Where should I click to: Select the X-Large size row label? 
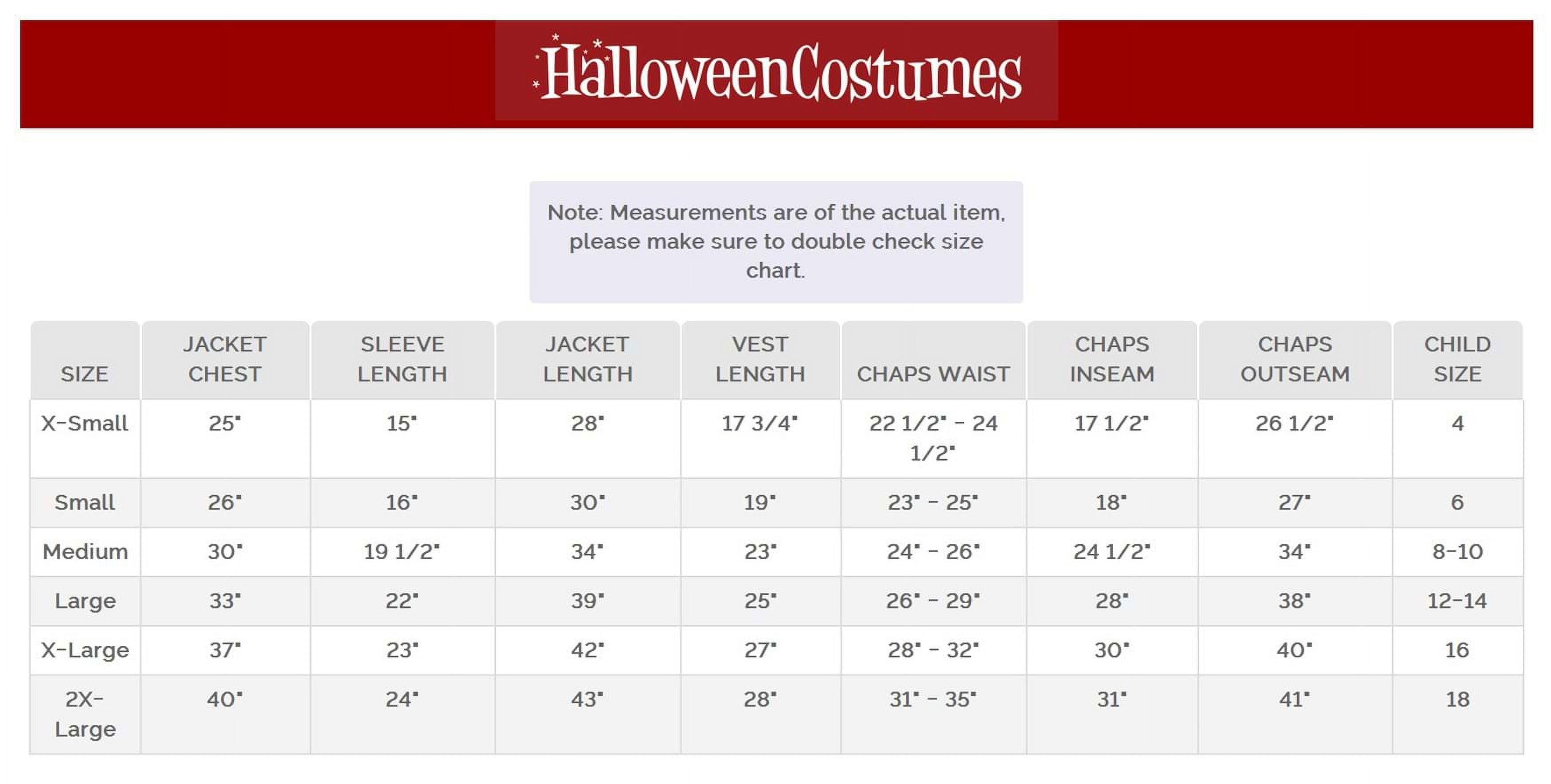click(85, 650)
